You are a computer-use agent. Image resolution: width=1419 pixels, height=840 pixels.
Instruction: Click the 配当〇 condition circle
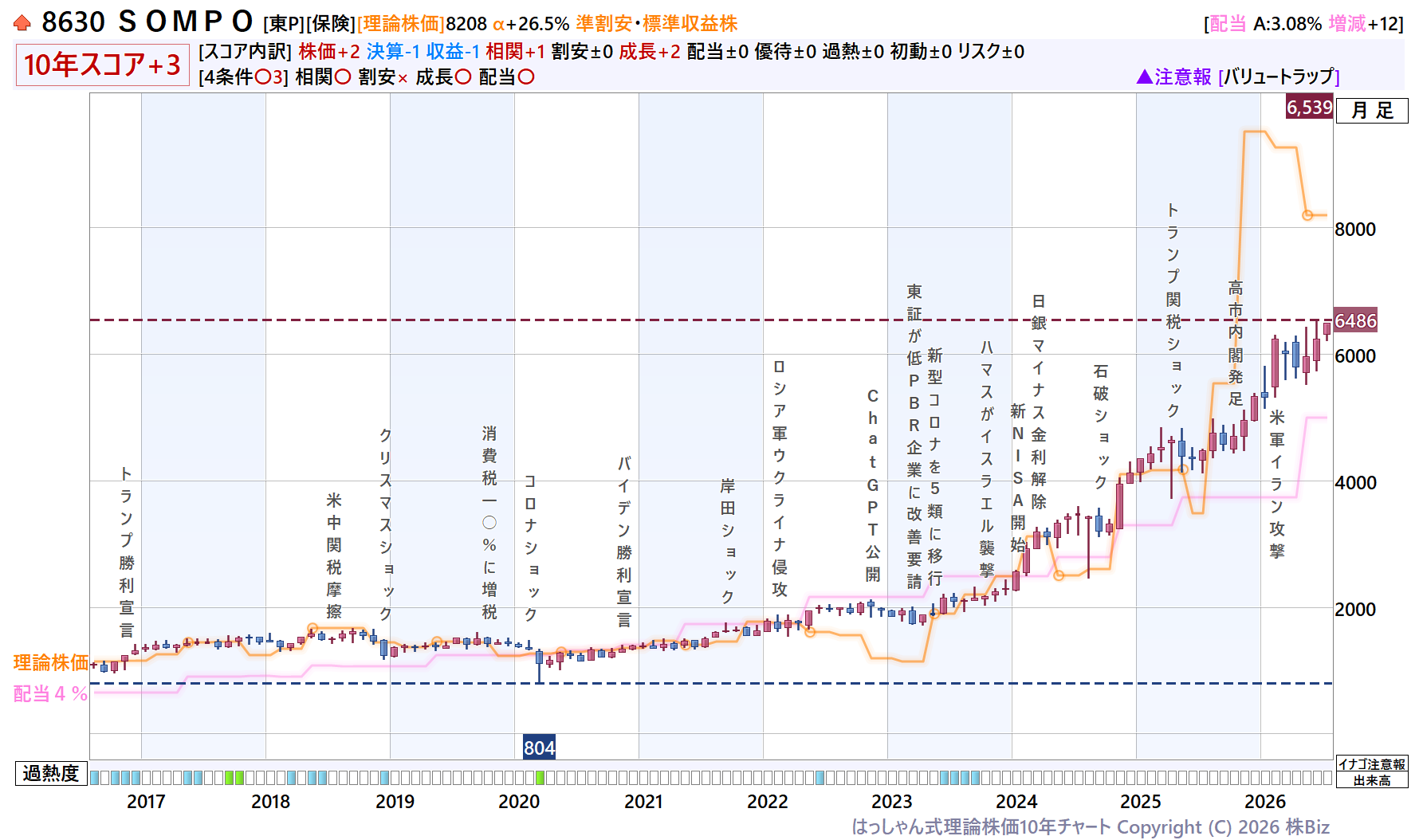pyautogui.click(x=526, y=77)
